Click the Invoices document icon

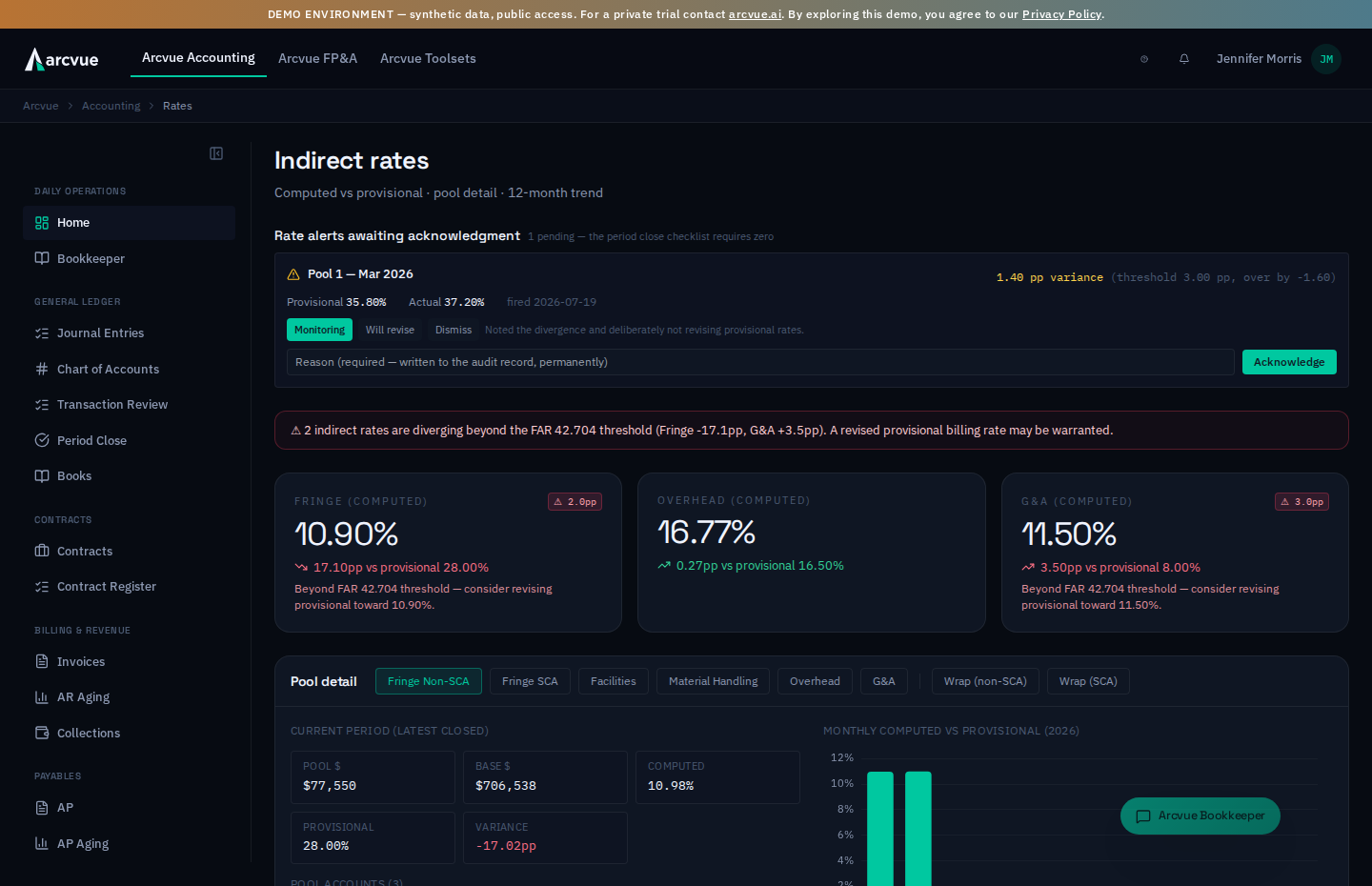(x=42, y=661)
